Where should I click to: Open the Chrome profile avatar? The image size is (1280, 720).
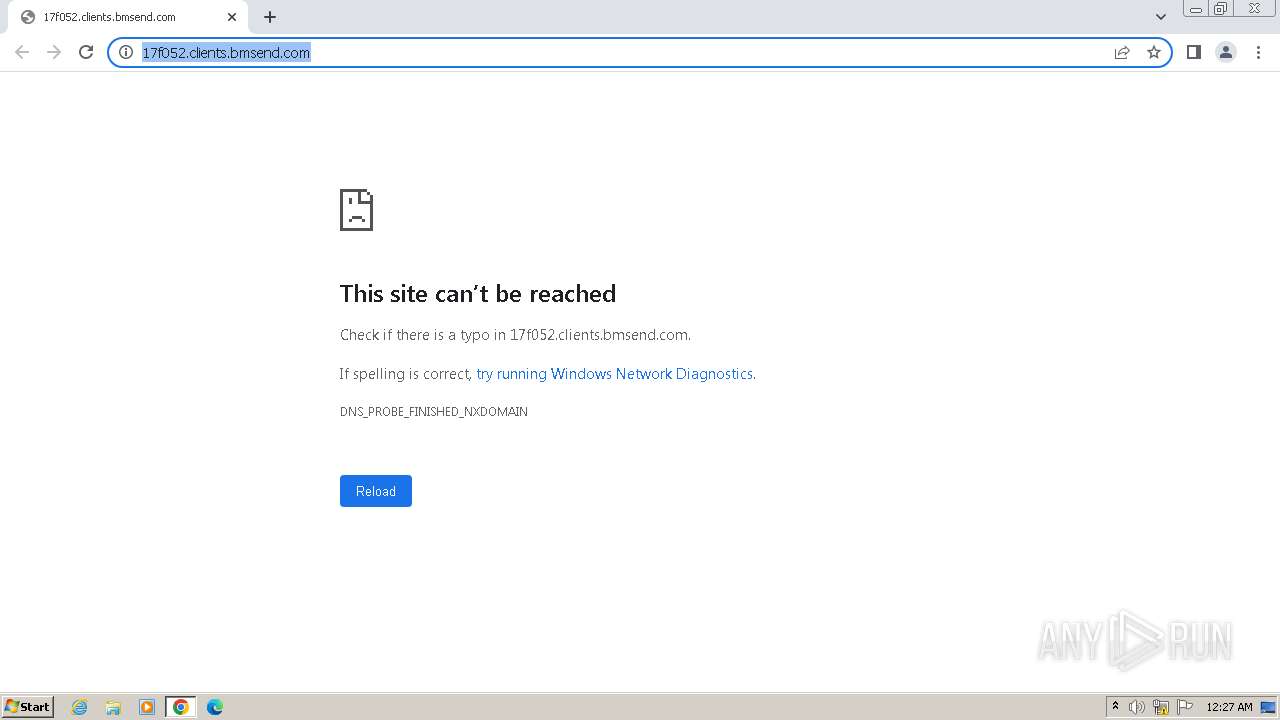coord(1226,52)
